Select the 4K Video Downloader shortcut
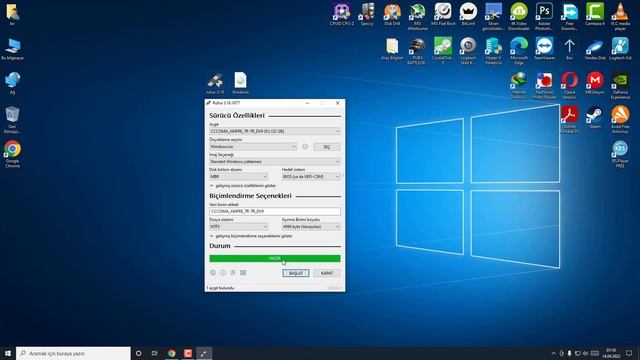Screen dimensions: 640x360 [519, 17]
